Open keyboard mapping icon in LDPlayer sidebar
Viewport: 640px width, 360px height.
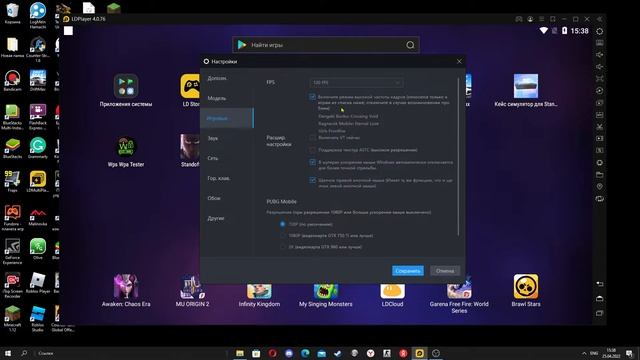(x=599, y=43)
